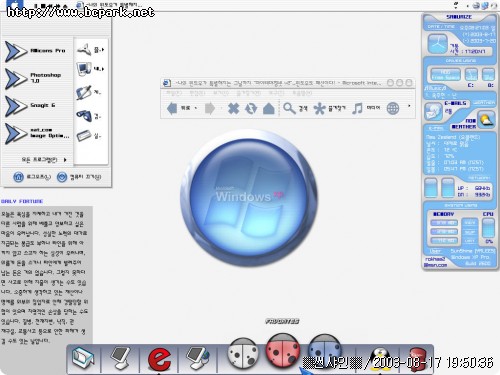
Task: Click the C: drive usage gauge
Action: [471, 75]
